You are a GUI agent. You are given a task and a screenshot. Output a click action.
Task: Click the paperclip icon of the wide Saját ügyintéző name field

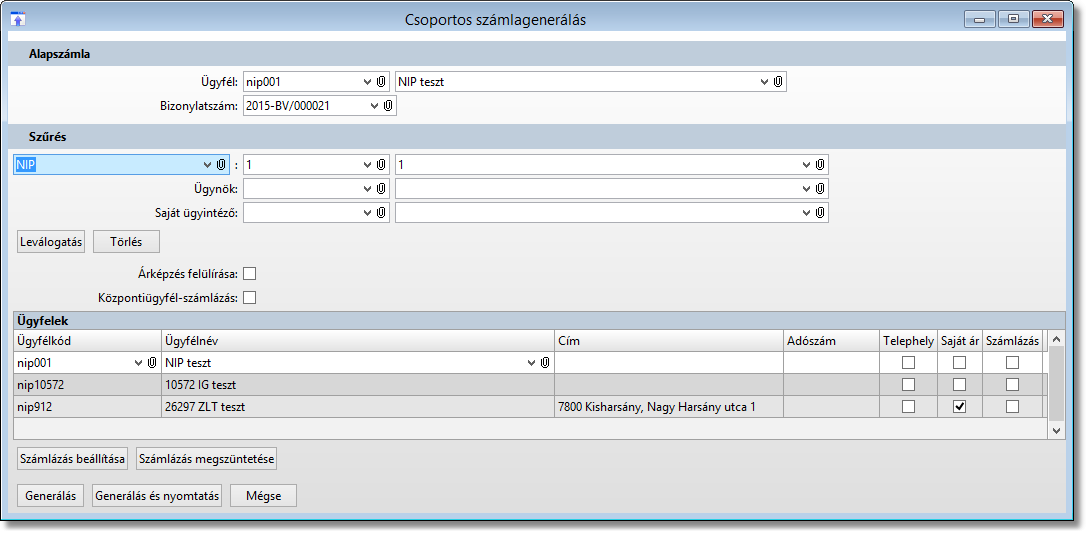click(819, 213)
